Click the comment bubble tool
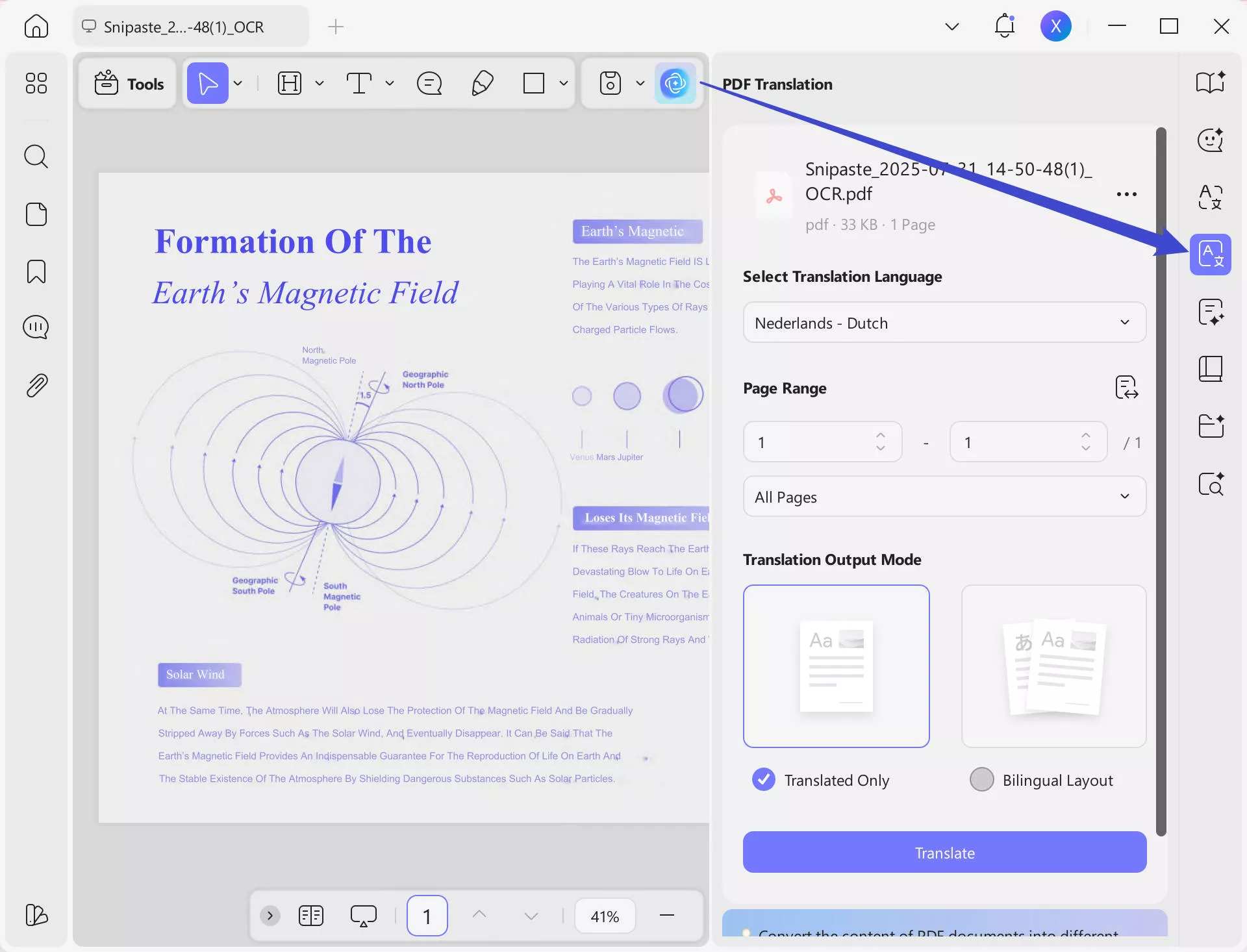Image resolution: width=1247 pixels, height=952 pixels. (x=429, y=83)
